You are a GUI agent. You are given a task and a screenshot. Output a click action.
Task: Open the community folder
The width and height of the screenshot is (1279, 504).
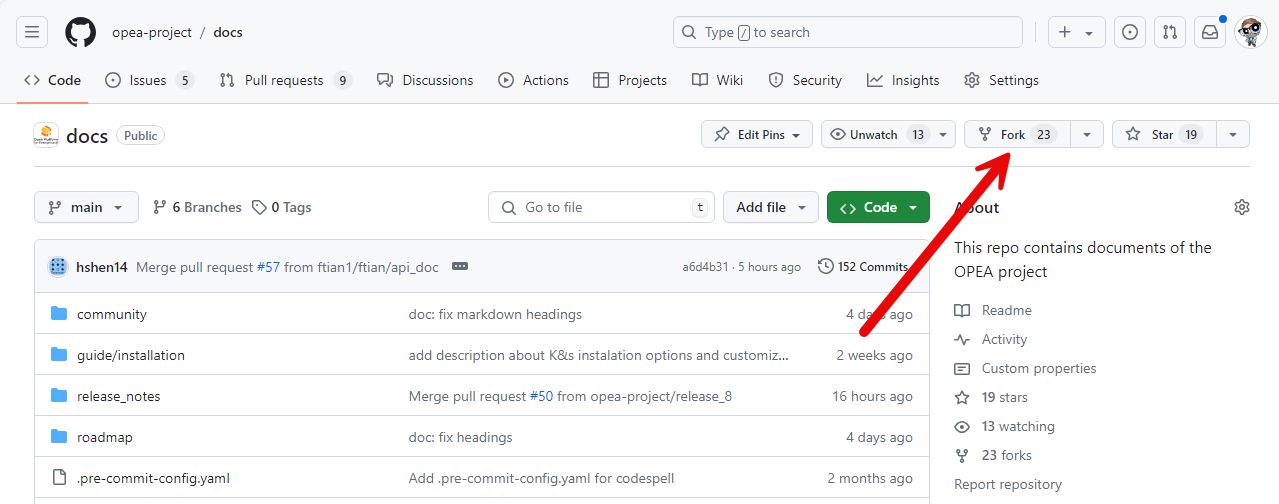point(112,314)
